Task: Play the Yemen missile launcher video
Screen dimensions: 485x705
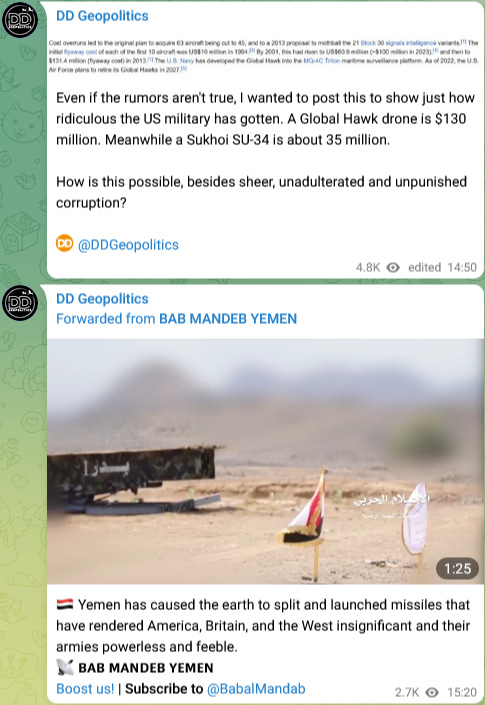Action: click(265, 461)
